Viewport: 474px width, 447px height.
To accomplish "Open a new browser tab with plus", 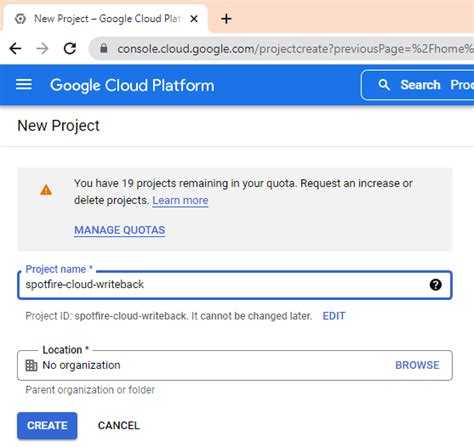I will click(x=226, y=19).
